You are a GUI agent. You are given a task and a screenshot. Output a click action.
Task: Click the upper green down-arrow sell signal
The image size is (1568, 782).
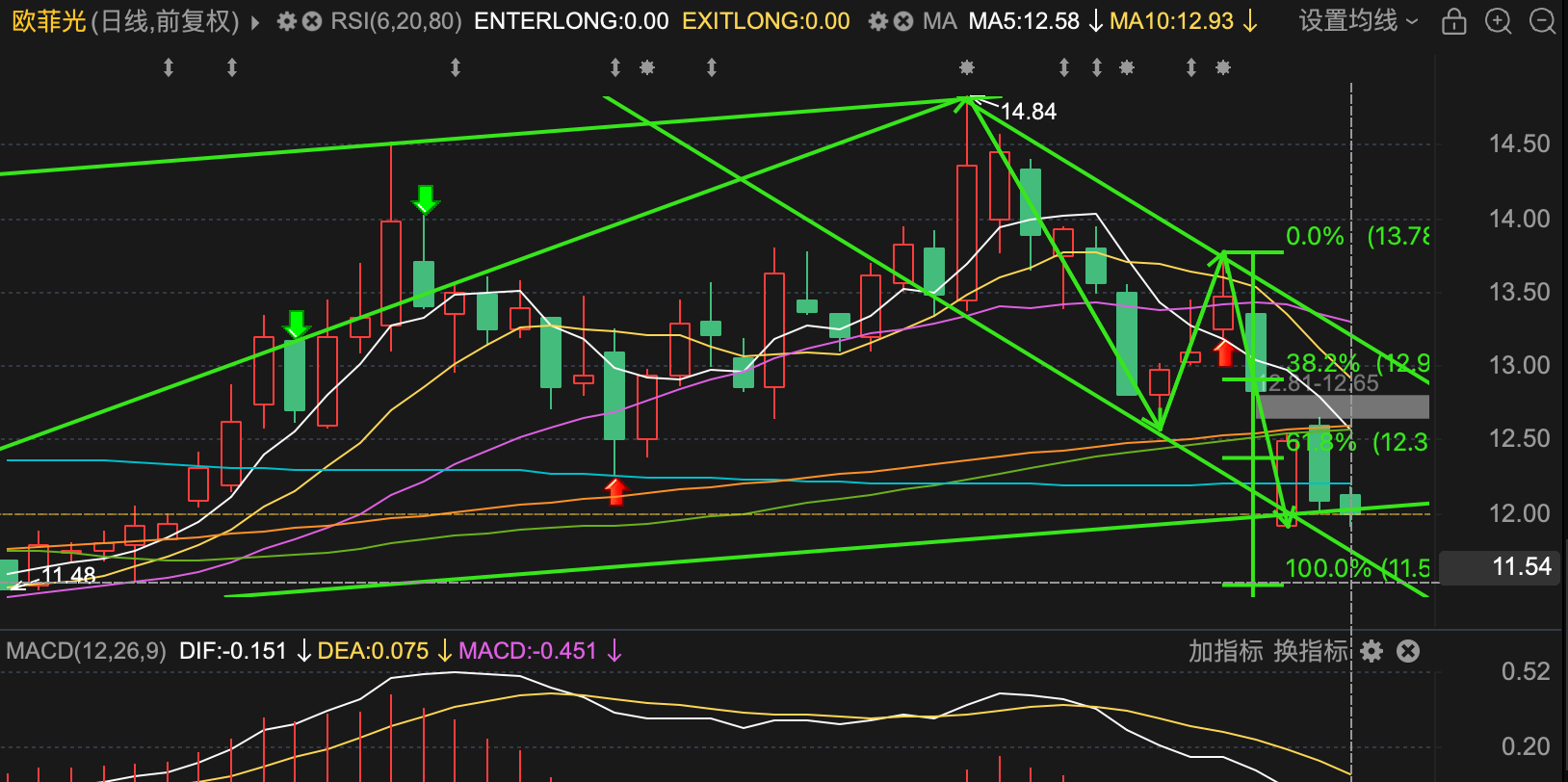425,199
